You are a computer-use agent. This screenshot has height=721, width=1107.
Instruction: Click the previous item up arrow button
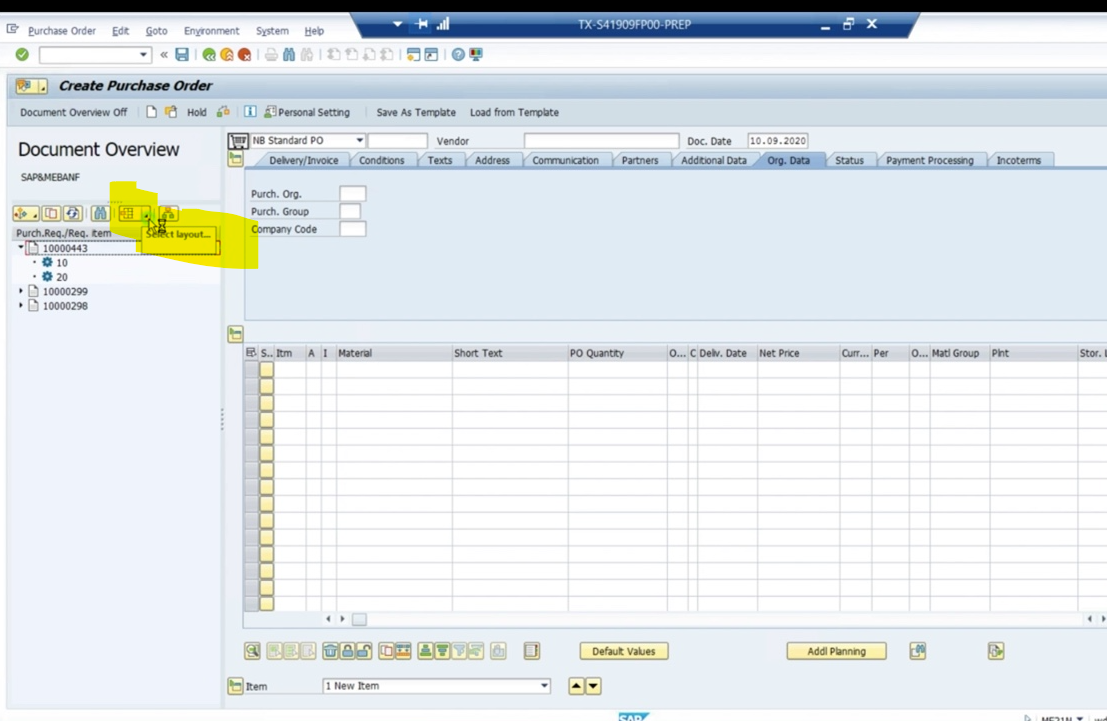click(576, 686)
